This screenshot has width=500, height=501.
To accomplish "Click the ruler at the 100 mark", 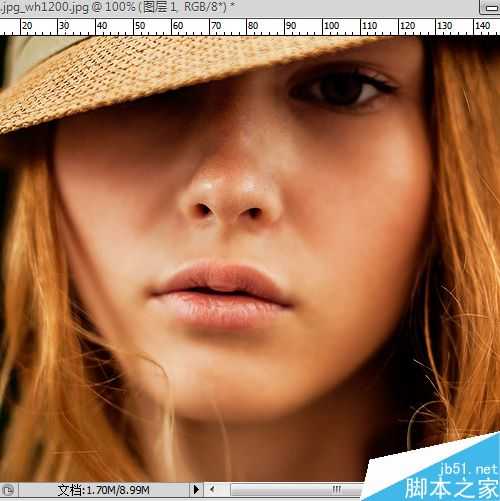I will (332, 26).
